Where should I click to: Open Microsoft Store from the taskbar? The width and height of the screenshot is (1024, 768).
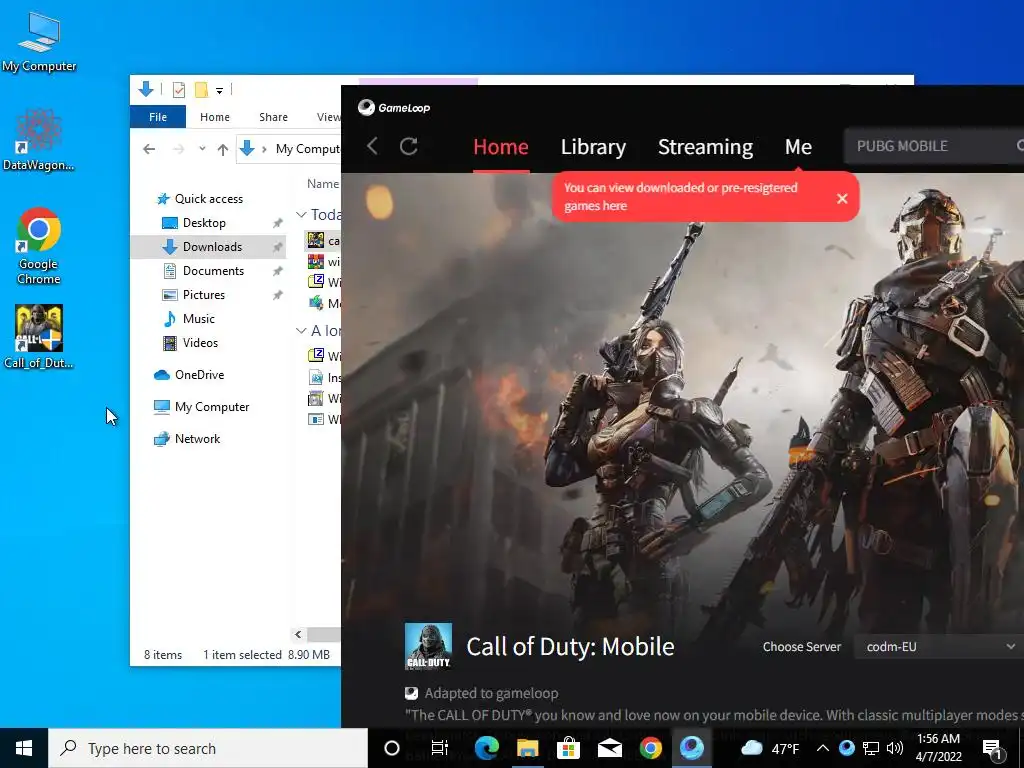point(569,748)
